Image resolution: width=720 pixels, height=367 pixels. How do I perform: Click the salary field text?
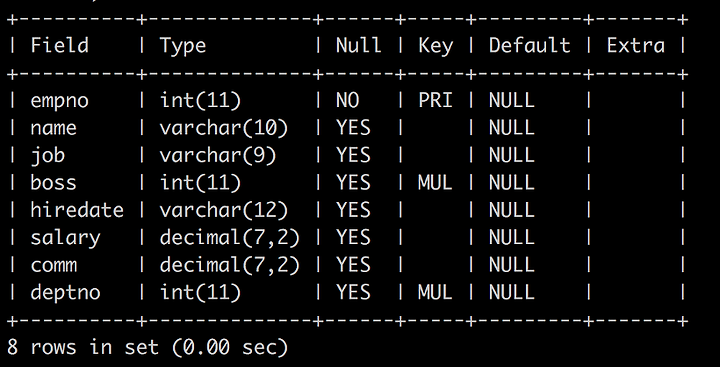tap(65, 238)
